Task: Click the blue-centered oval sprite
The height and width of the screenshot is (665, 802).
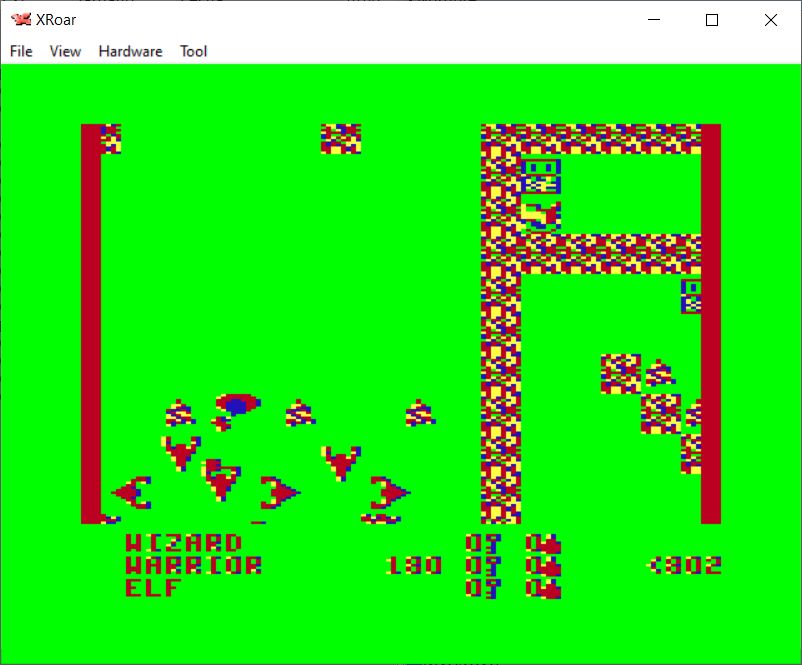Action: 238,404
